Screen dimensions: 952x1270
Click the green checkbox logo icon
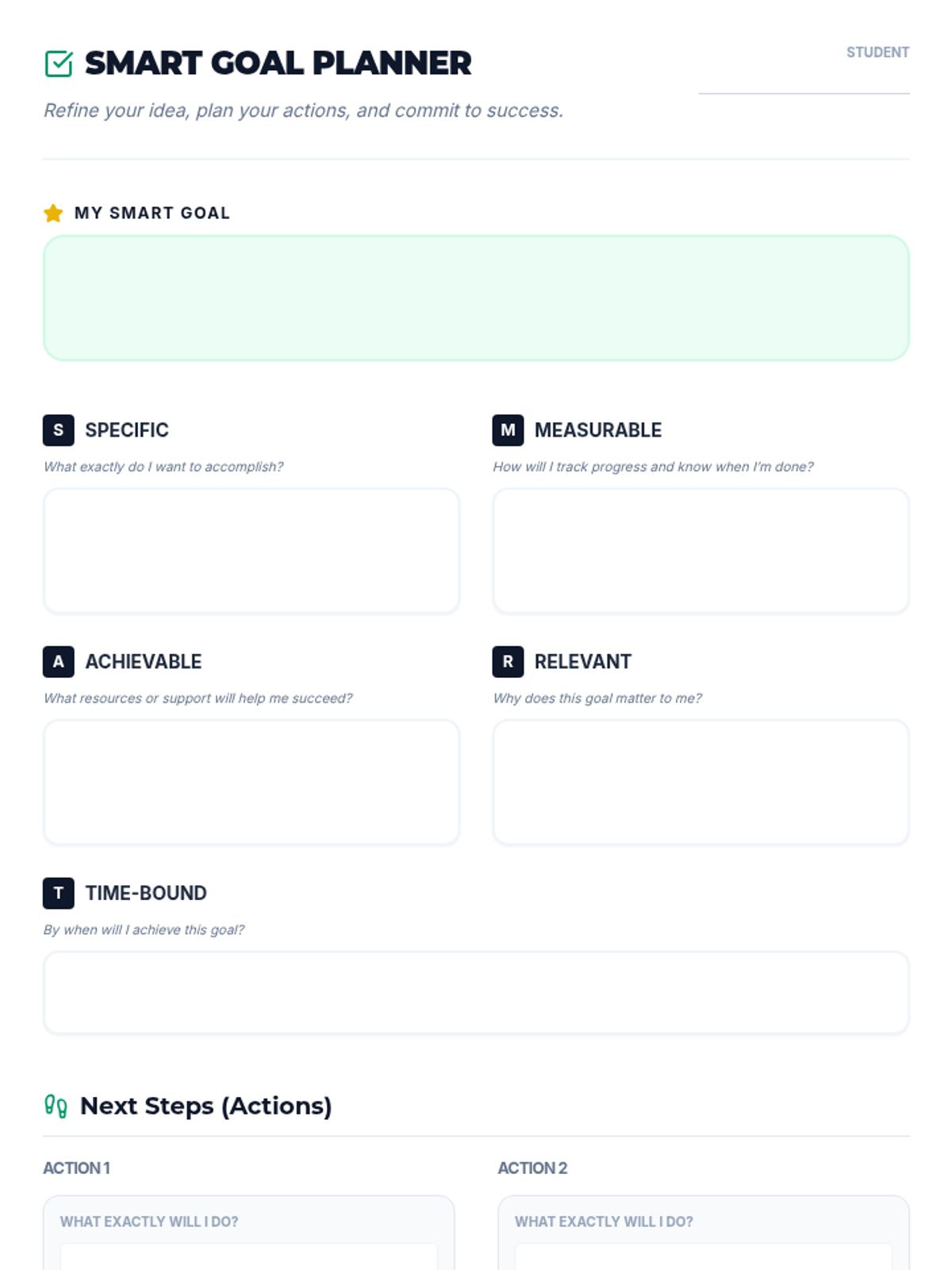(x=59, y=63)
